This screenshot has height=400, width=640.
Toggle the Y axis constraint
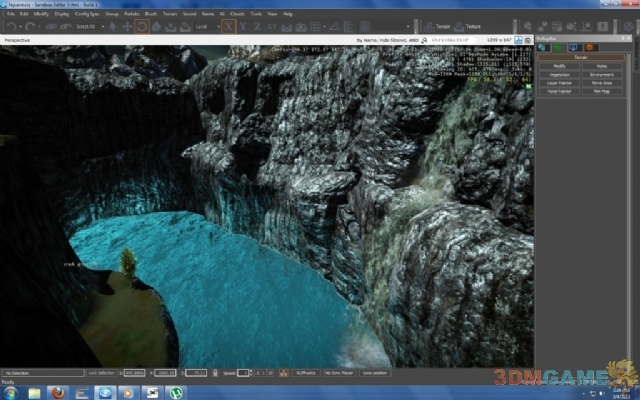click(x=243, y=27)
